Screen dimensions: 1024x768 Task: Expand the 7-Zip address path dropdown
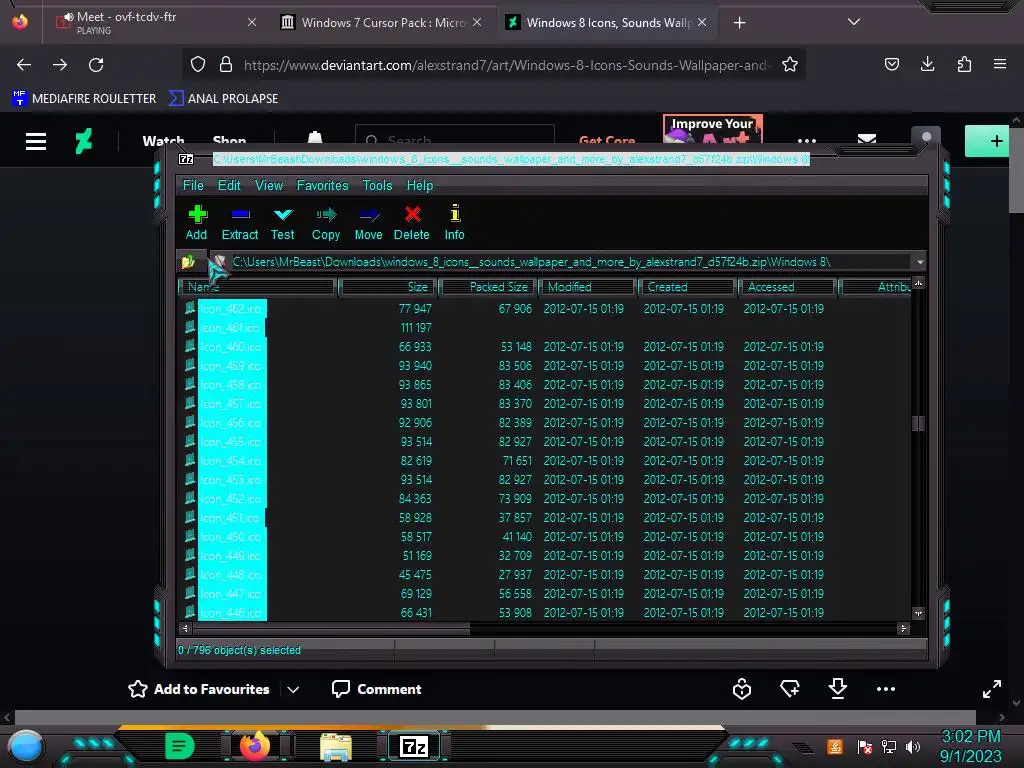(x=920, y=262)
